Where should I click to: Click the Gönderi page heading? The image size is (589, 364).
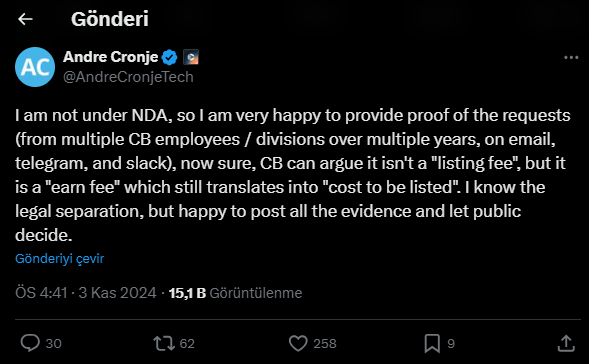pos(110,19)
